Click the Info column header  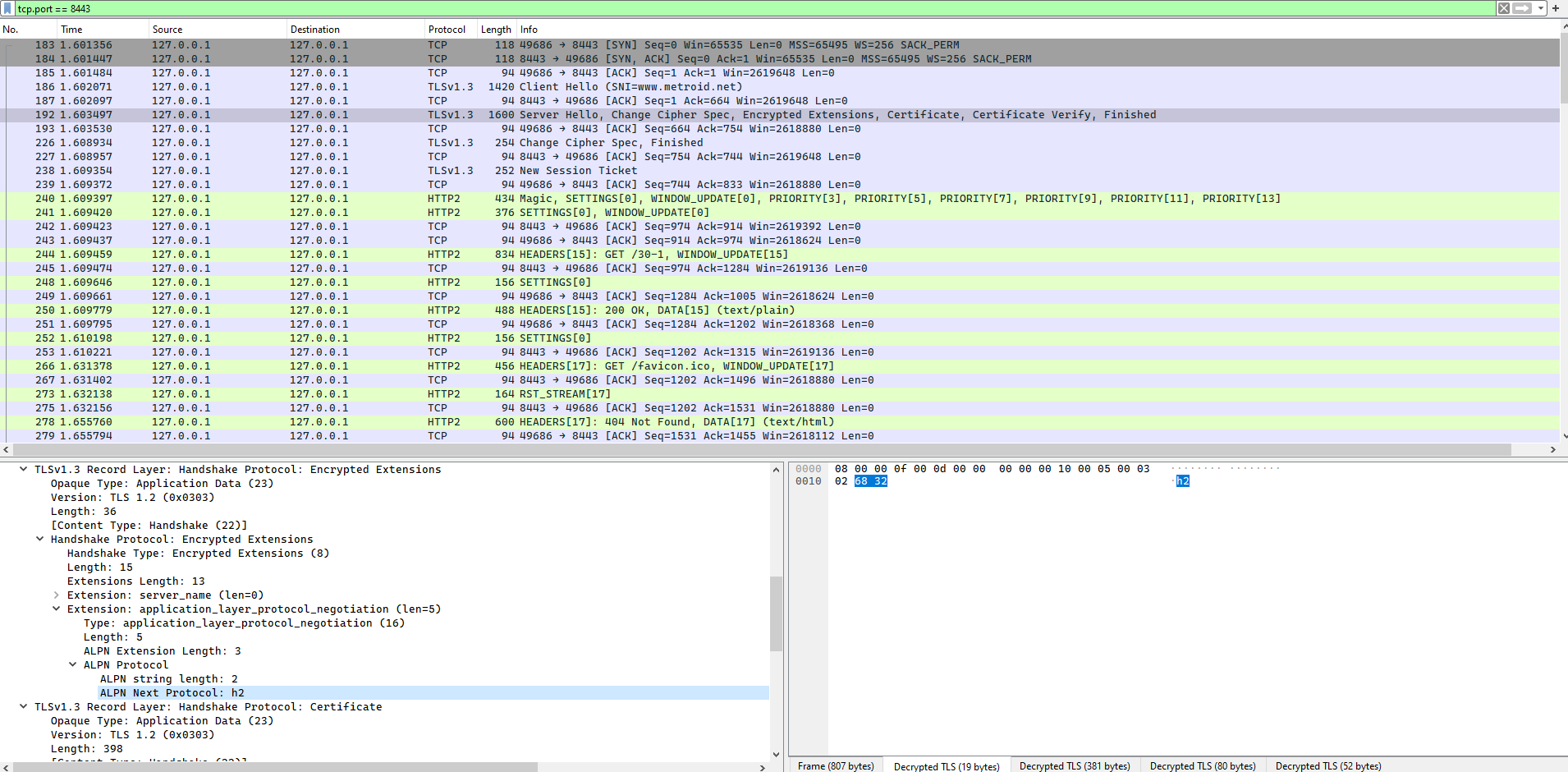[1038, 29]
